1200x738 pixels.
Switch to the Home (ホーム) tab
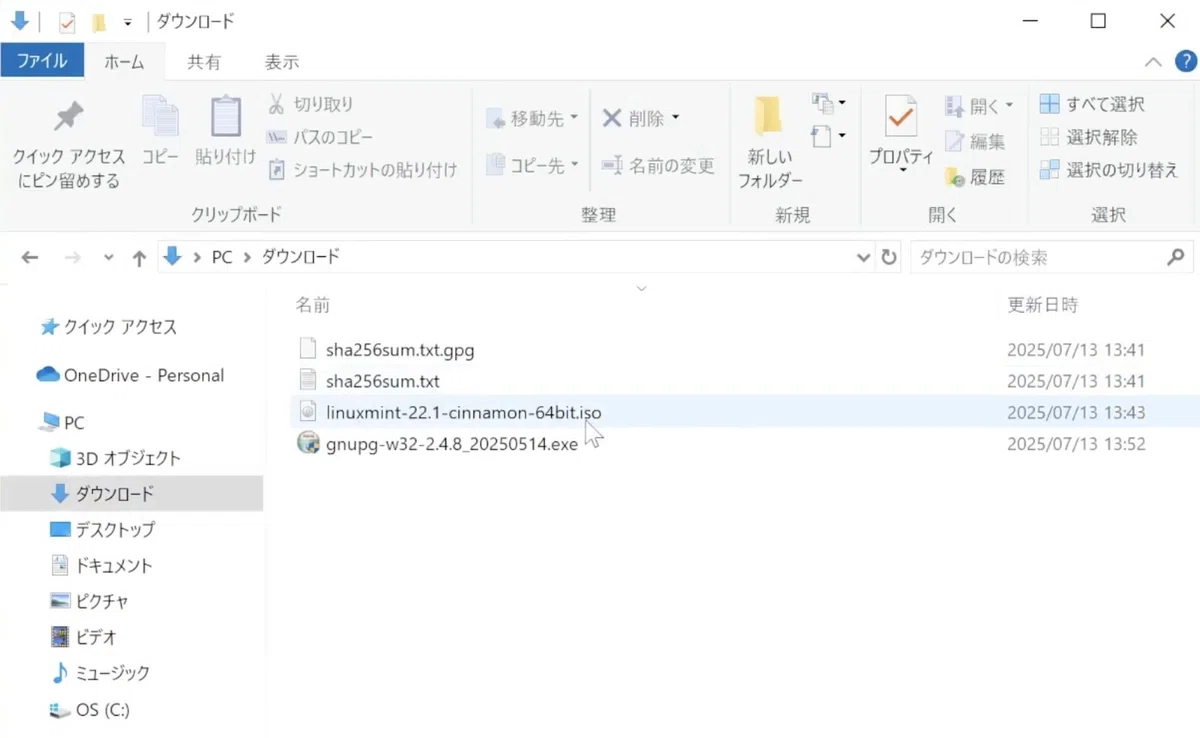[x=124, y=61]
